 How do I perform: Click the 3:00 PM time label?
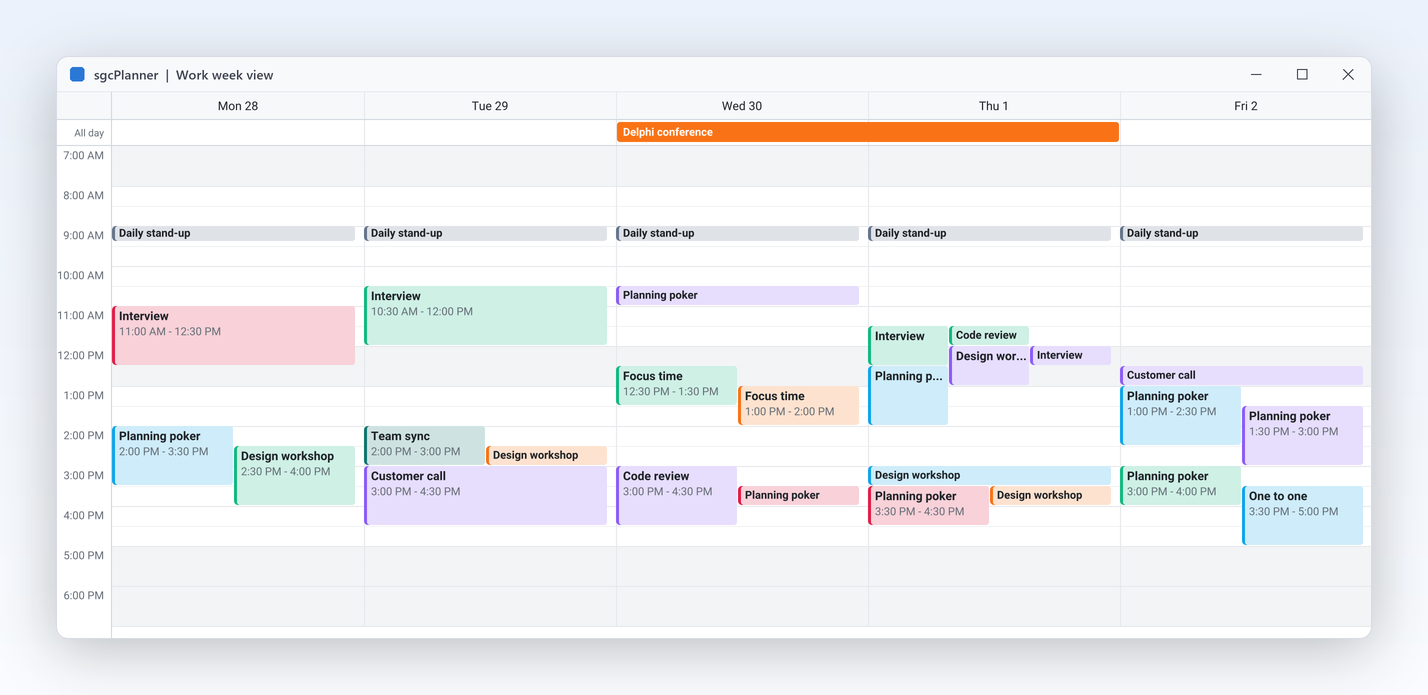click(x=84, y=476)
